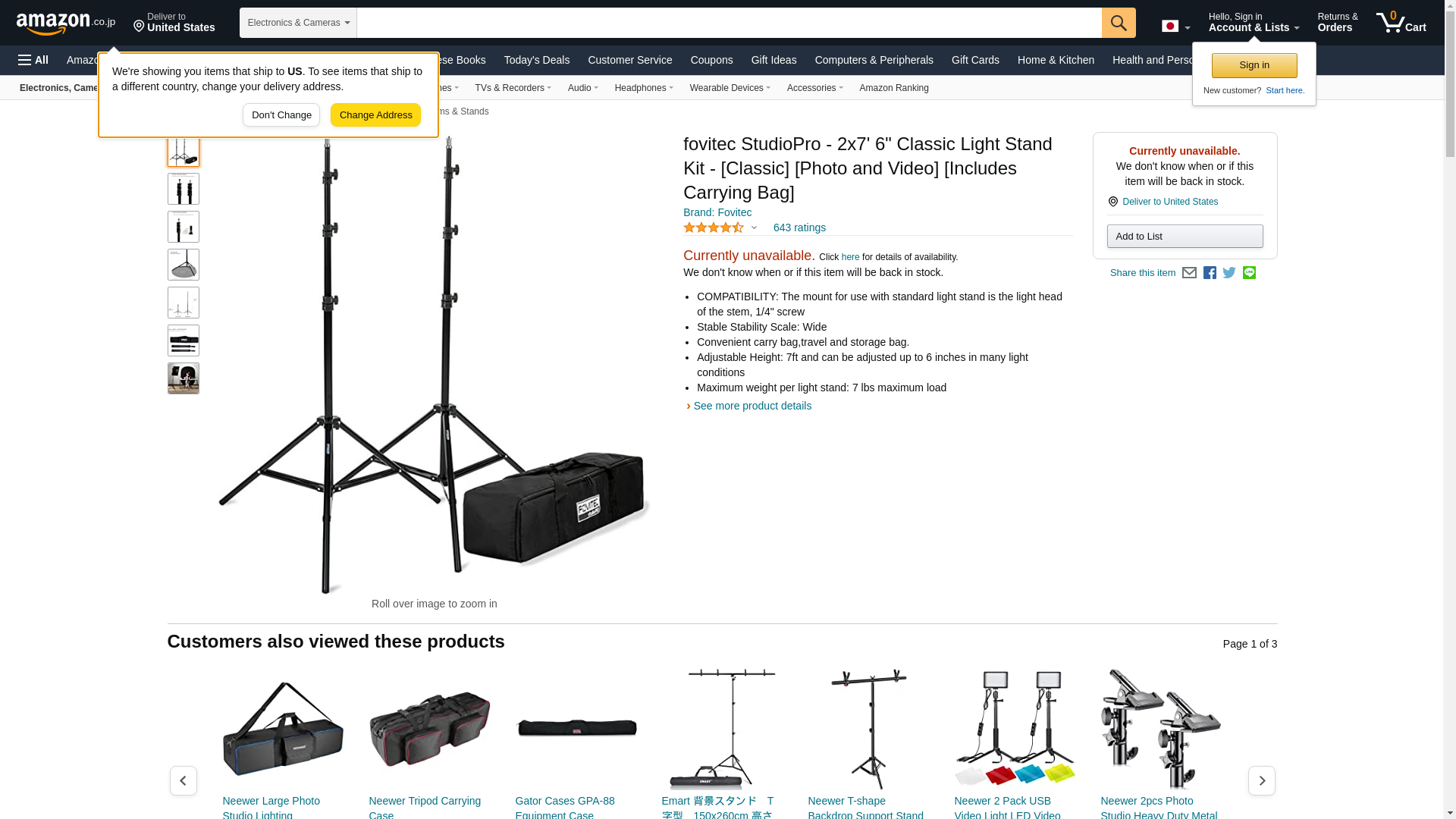Go to Amazon.co.jp home logo
Viewport: 1456px width, 819px height.
66,24
